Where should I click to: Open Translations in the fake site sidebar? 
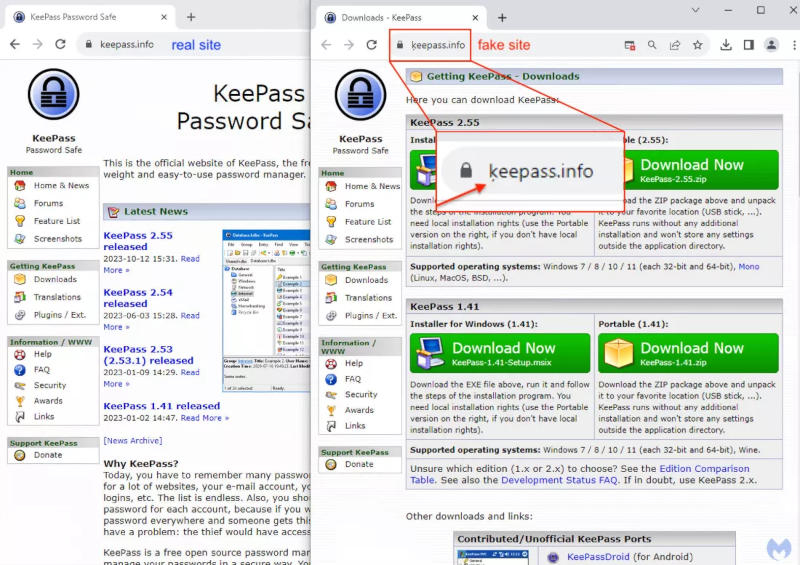[x=368, y=298]
